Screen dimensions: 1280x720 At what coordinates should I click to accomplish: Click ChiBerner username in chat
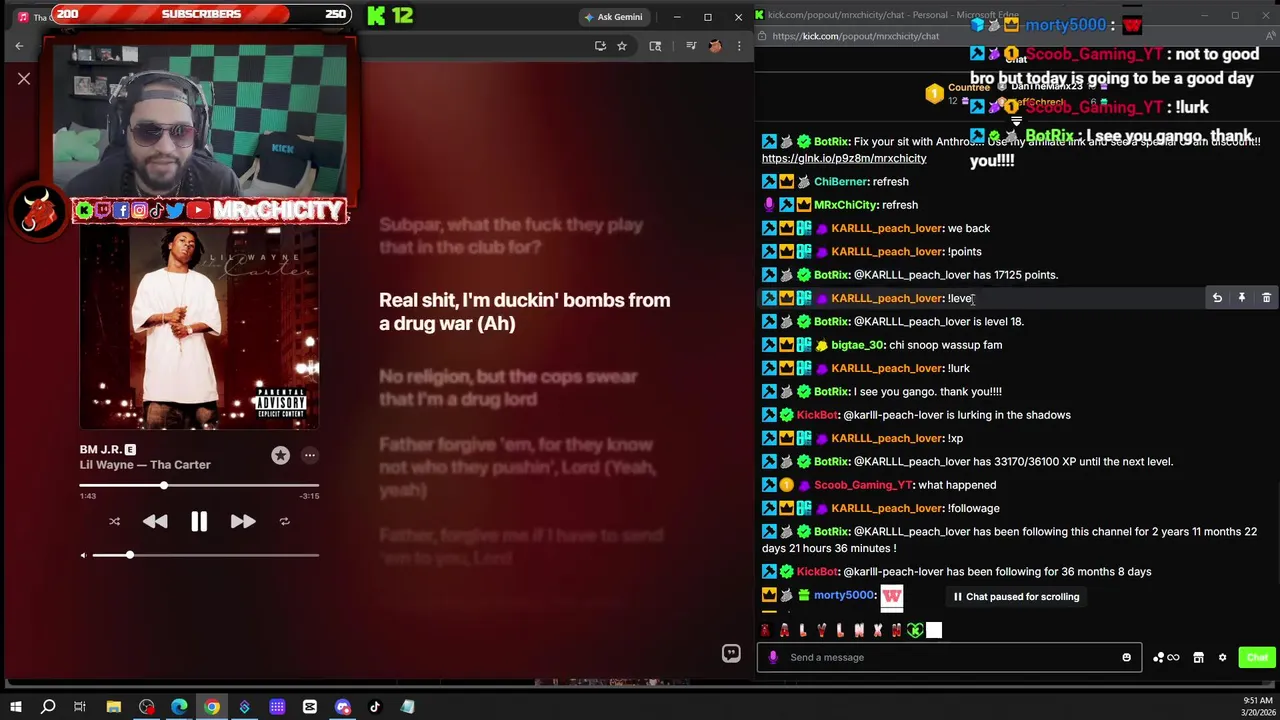point(840,182)
